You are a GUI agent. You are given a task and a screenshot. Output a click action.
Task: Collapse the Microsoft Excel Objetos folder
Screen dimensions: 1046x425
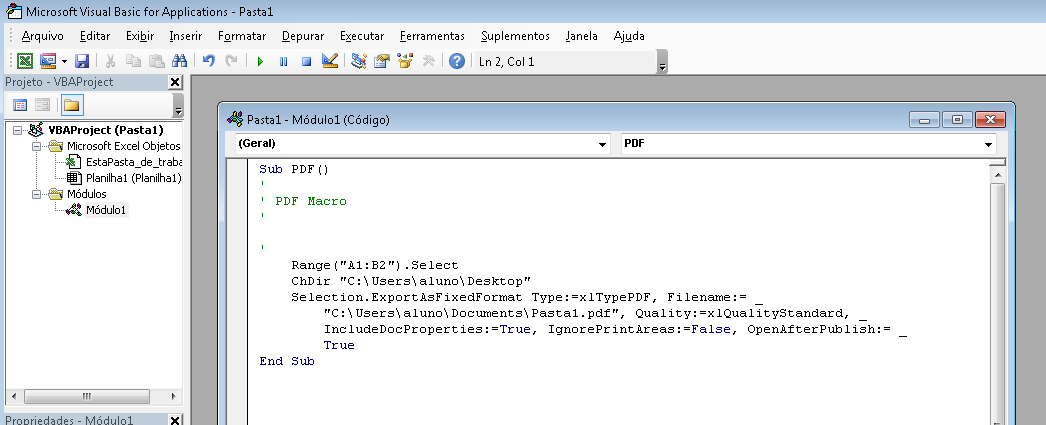[x=37, y=146]
